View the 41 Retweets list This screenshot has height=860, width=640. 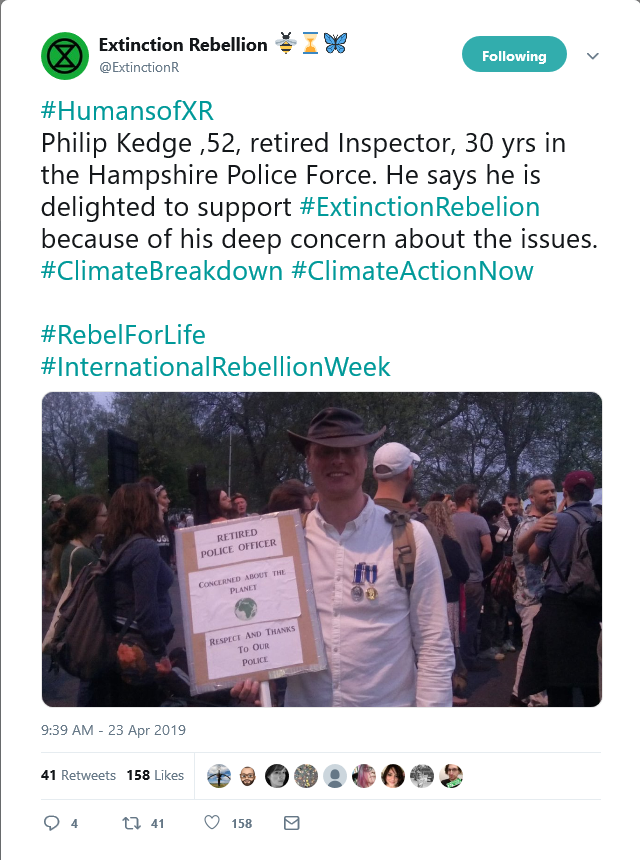click(78, 775)
